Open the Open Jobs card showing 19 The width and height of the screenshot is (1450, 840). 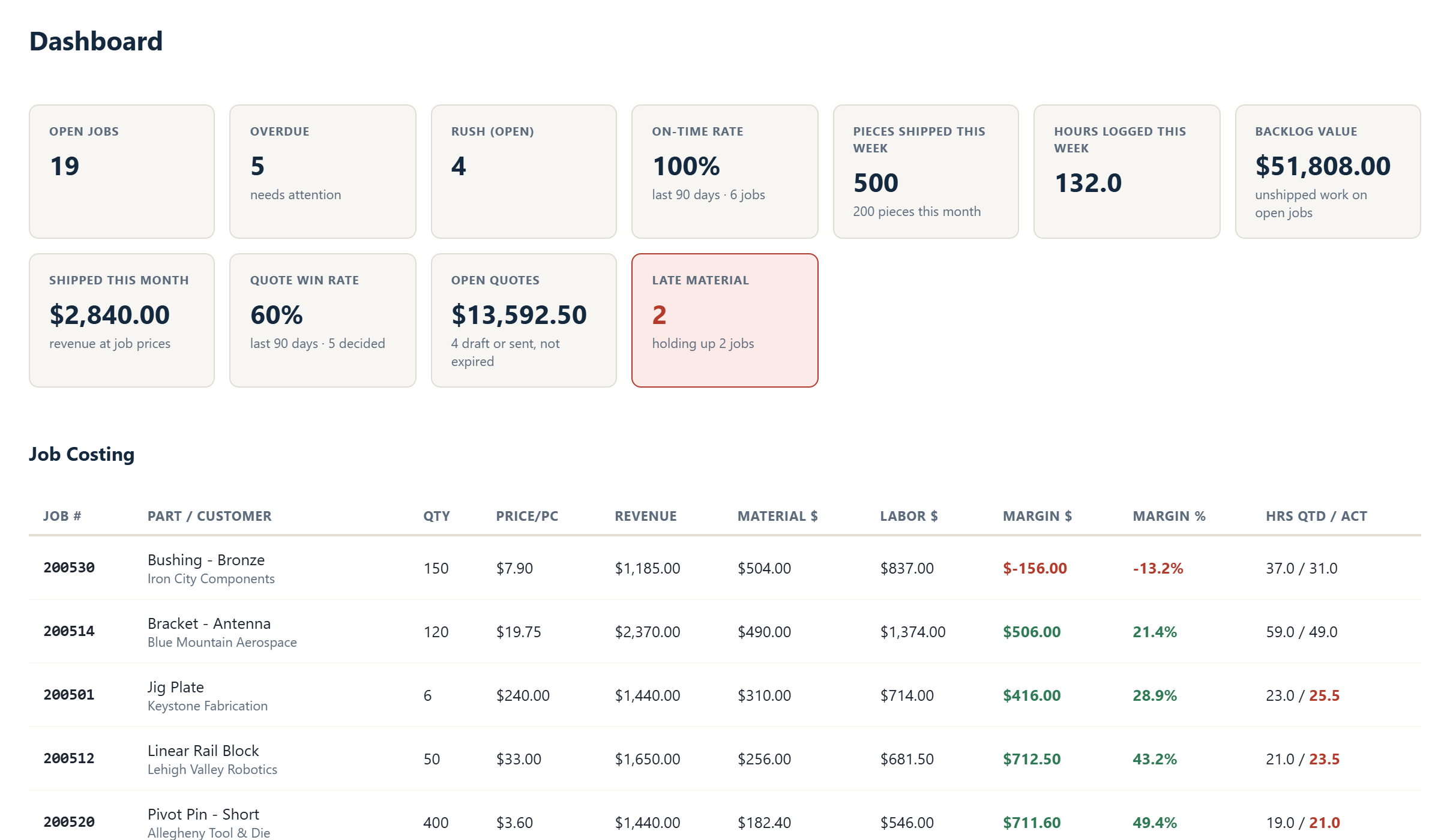tap(122, 172)
